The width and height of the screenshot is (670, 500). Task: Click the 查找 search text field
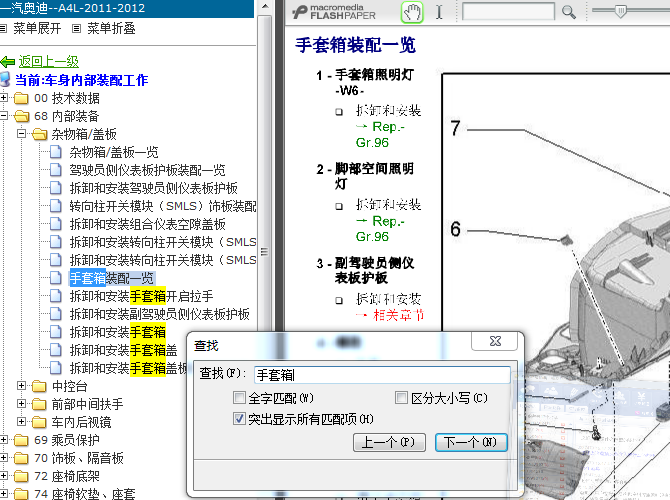381,374
